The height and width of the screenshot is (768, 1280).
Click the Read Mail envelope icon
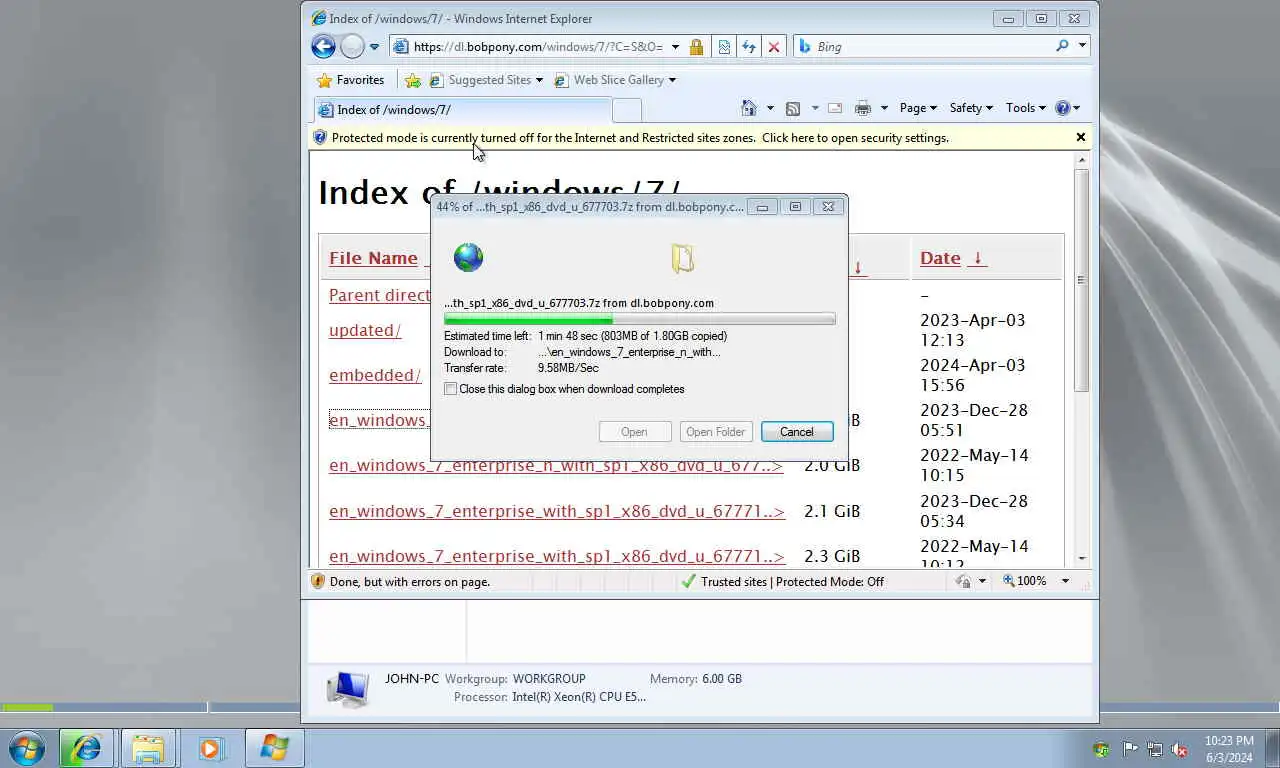(835, 108)
